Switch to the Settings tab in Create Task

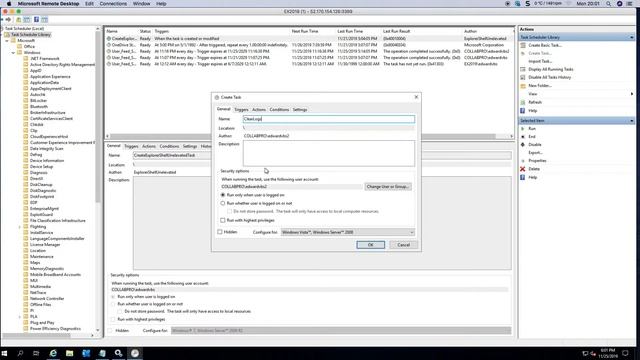click(x=300, y=110)
